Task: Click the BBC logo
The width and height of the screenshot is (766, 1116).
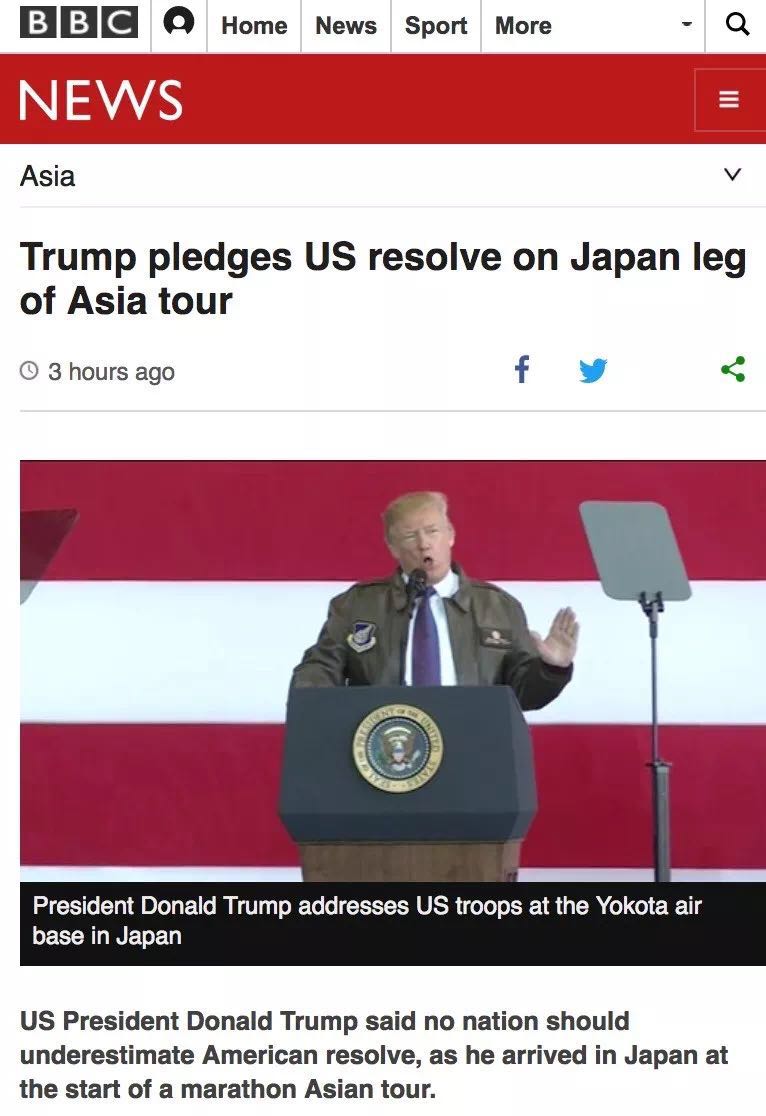Action: click(78, 23)
